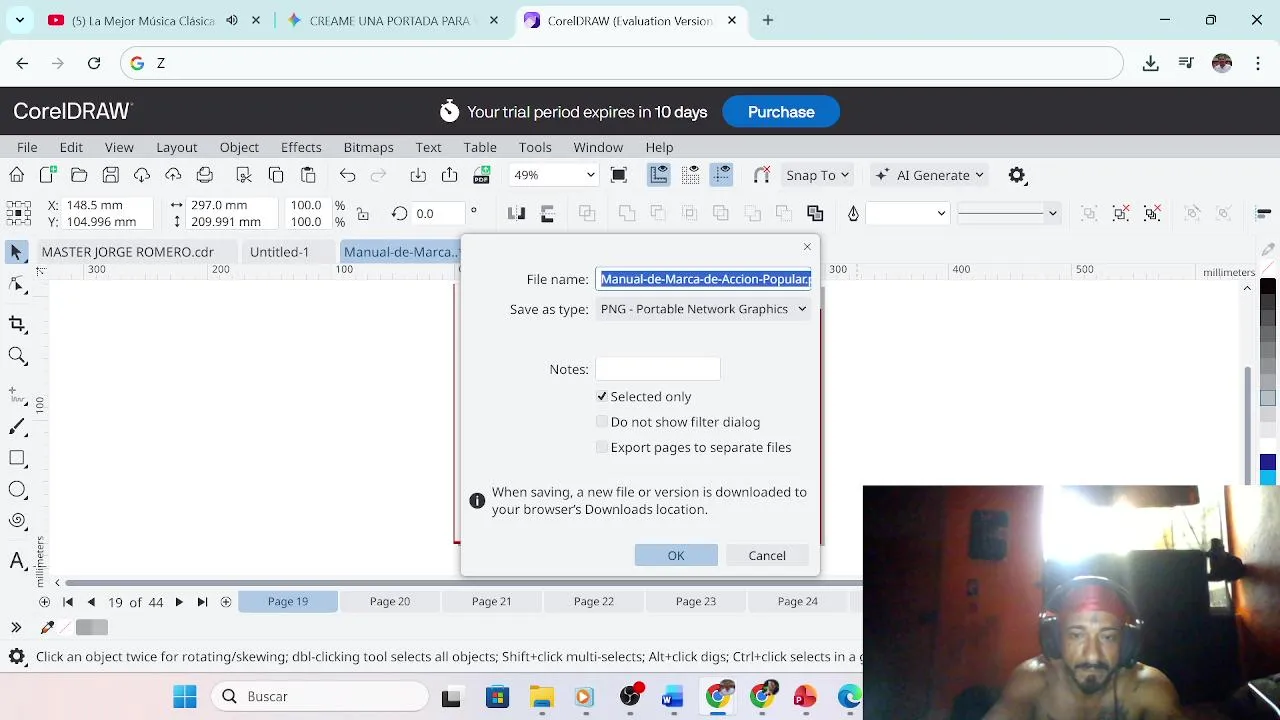Viewport: 1280px width, 720px height.
Task: Select the Crop tool
Action: point(17,323)
